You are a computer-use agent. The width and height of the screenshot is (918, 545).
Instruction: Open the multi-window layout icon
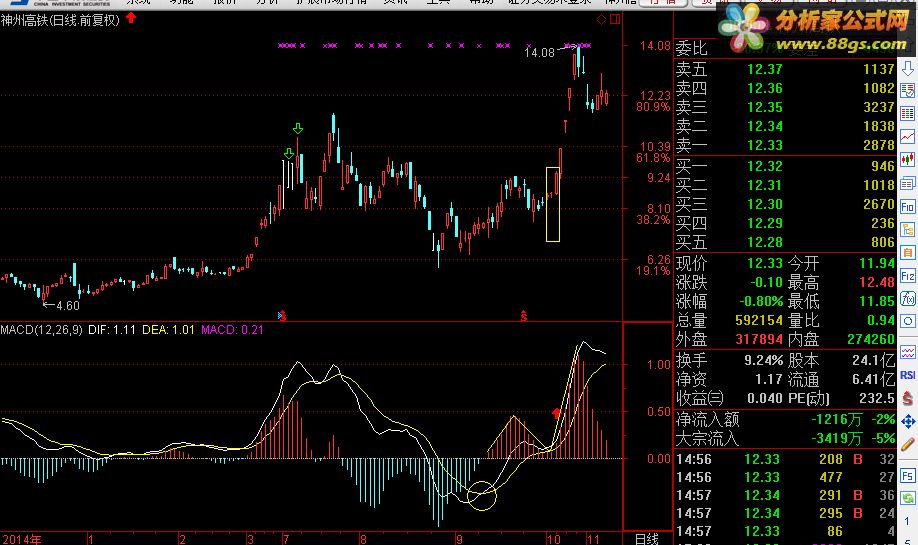coord(907,183)
